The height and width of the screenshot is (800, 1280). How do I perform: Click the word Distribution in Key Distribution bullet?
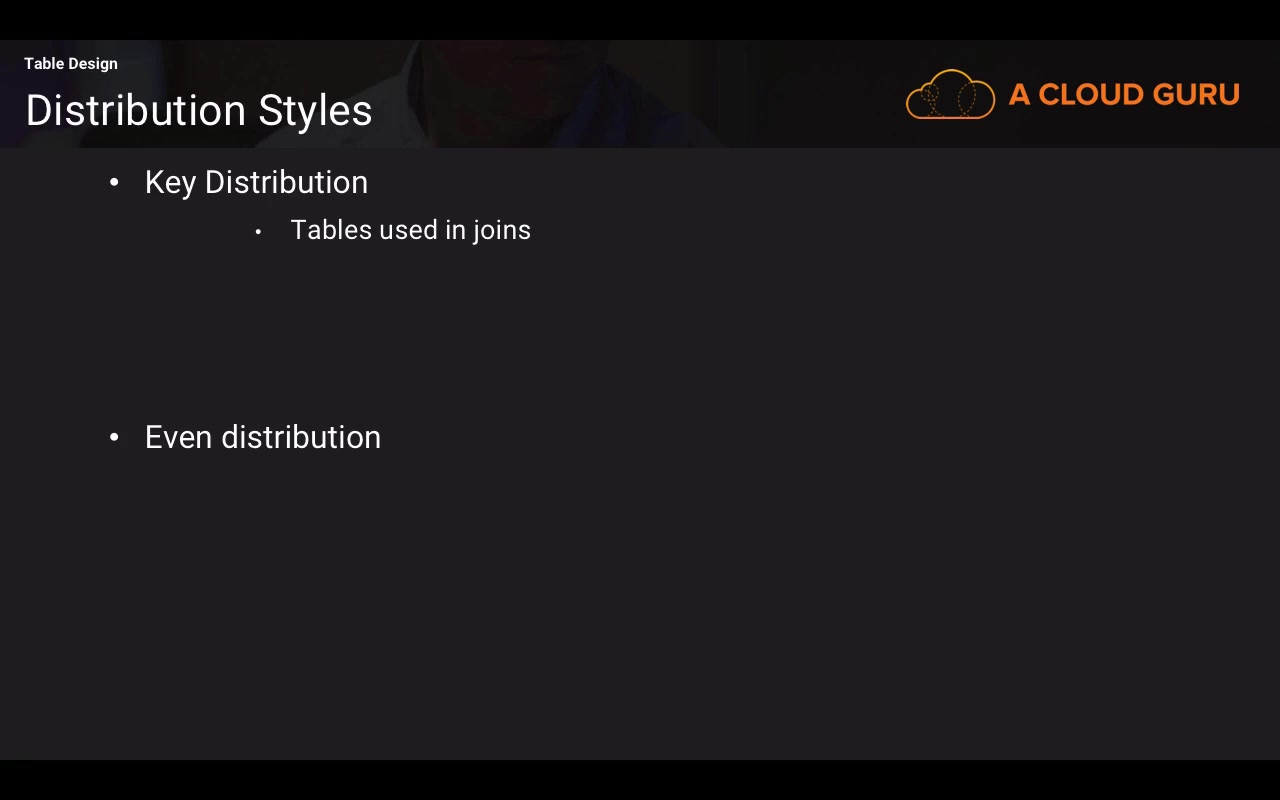click(286, 183)
